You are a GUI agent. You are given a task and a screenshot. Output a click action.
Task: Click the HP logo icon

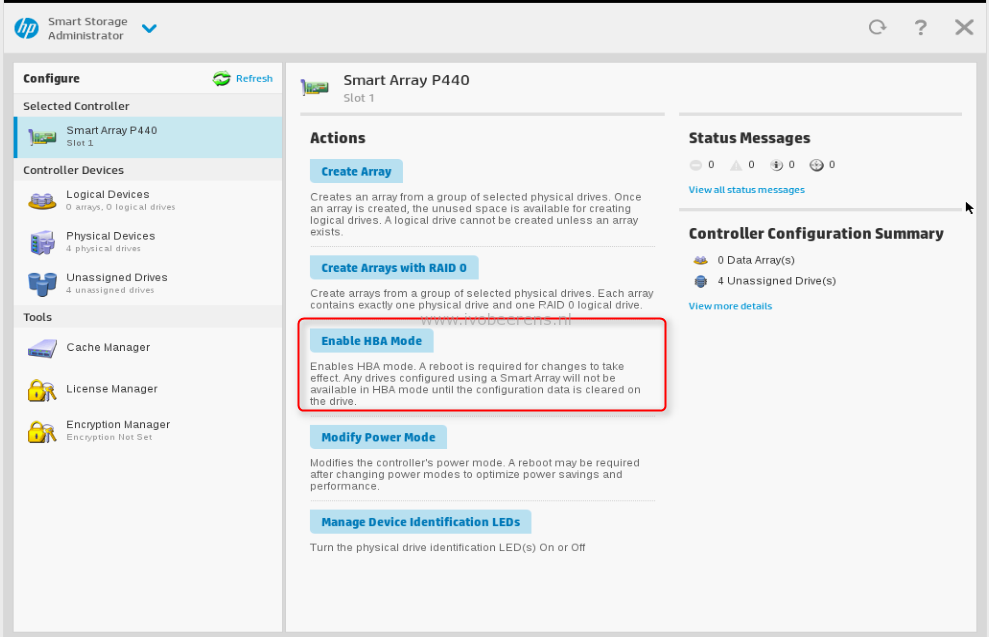coord(26,28)
